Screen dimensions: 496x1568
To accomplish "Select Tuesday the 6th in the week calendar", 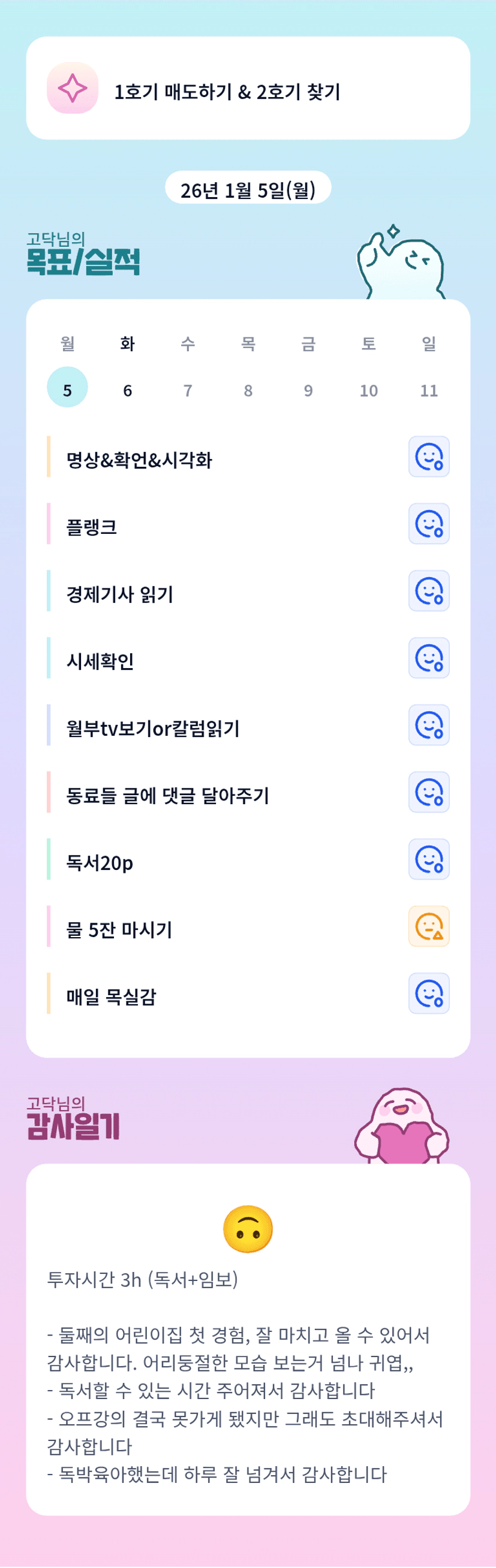I will tap(127, 390).
